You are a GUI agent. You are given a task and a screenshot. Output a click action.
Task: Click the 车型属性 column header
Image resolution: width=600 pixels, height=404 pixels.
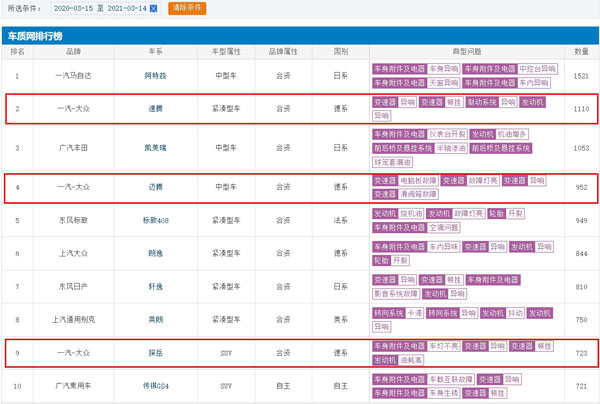(226, 52)
